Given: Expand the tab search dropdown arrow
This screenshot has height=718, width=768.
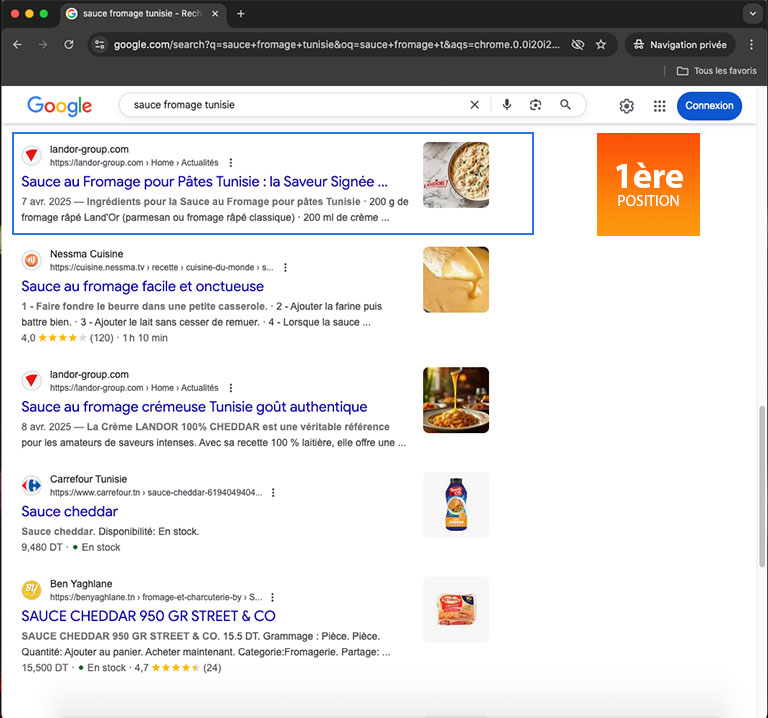Looking at the screenshot, I should pos(752,14).
